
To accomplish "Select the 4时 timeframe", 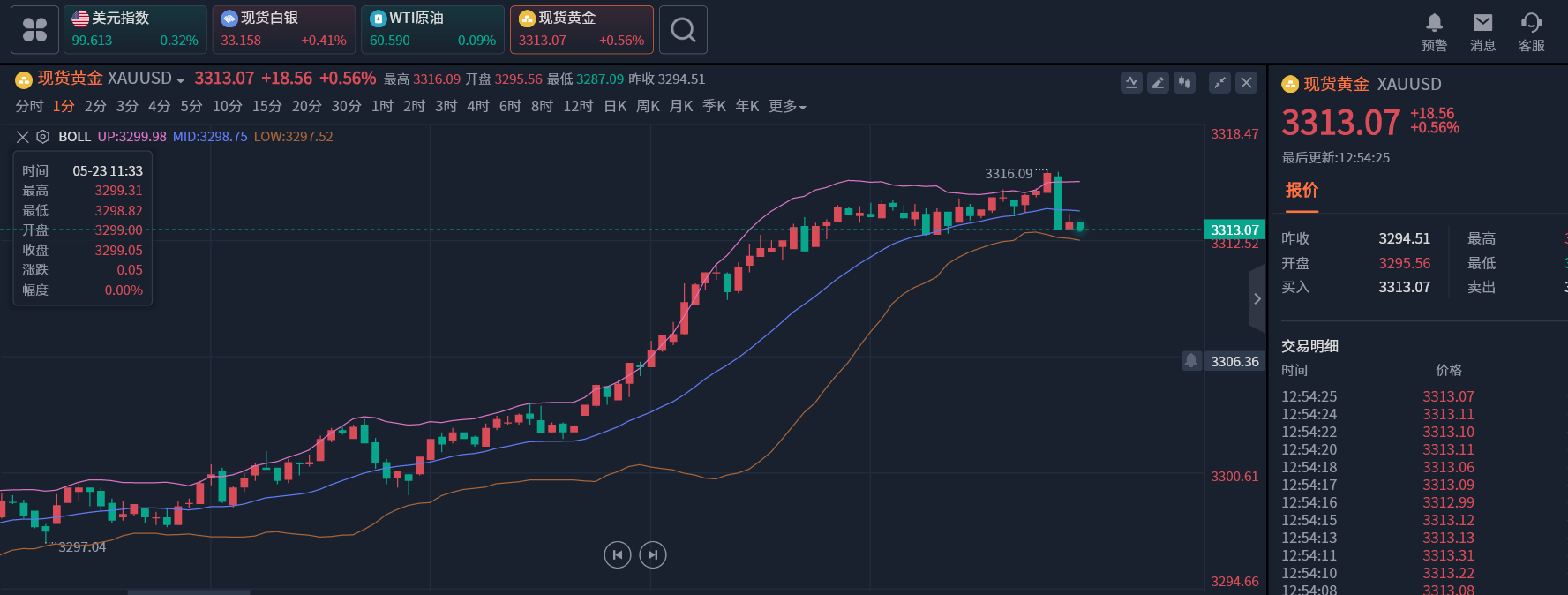I will pyautogui.click(x=477, y=106).
